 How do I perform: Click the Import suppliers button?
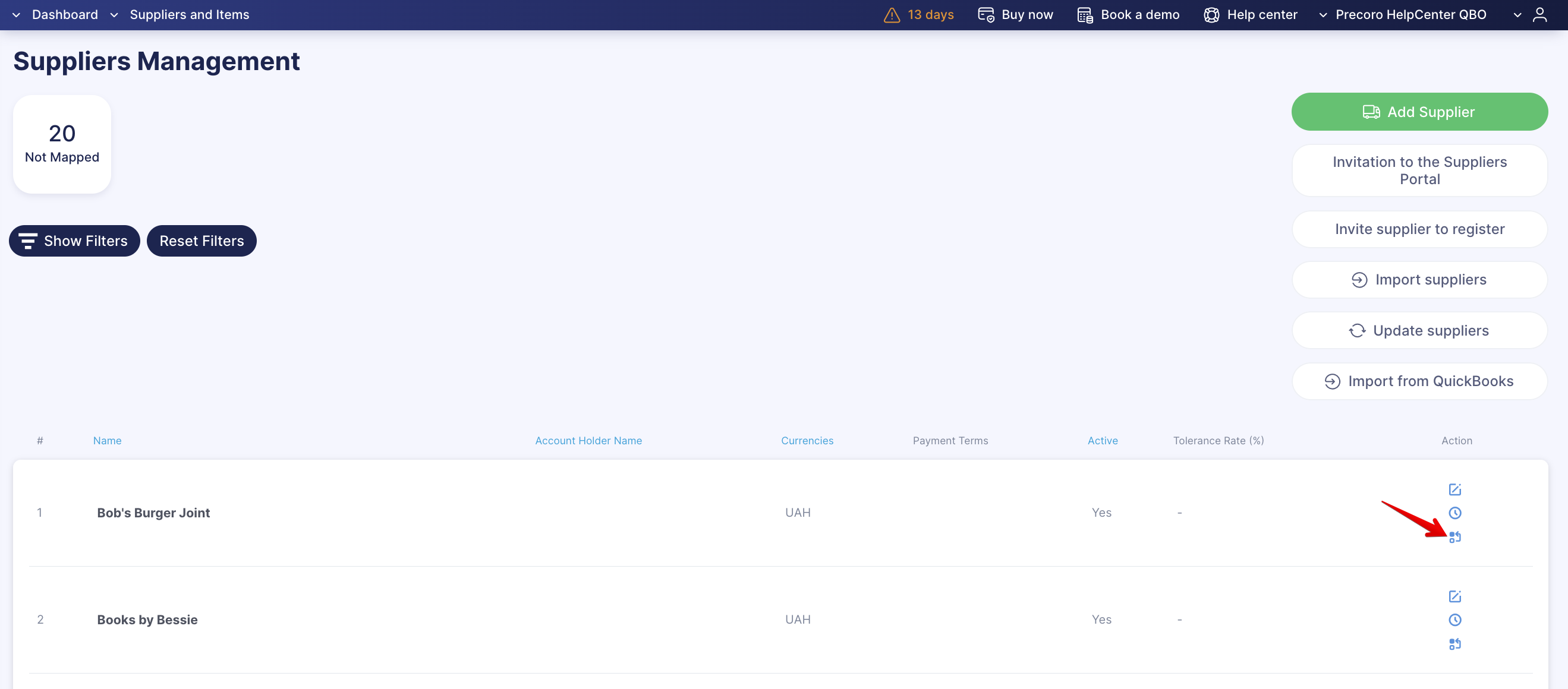[1419, 280]
